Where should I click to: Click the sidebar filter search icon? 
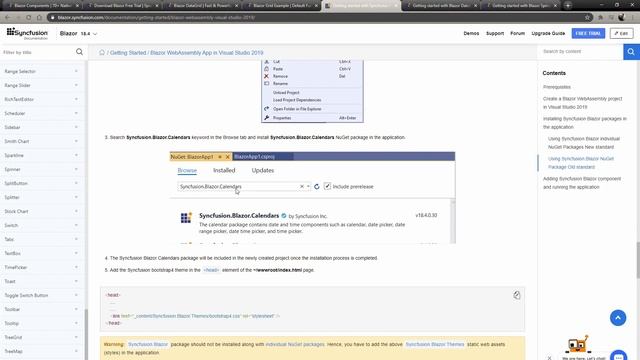click(x=79, y=52)
